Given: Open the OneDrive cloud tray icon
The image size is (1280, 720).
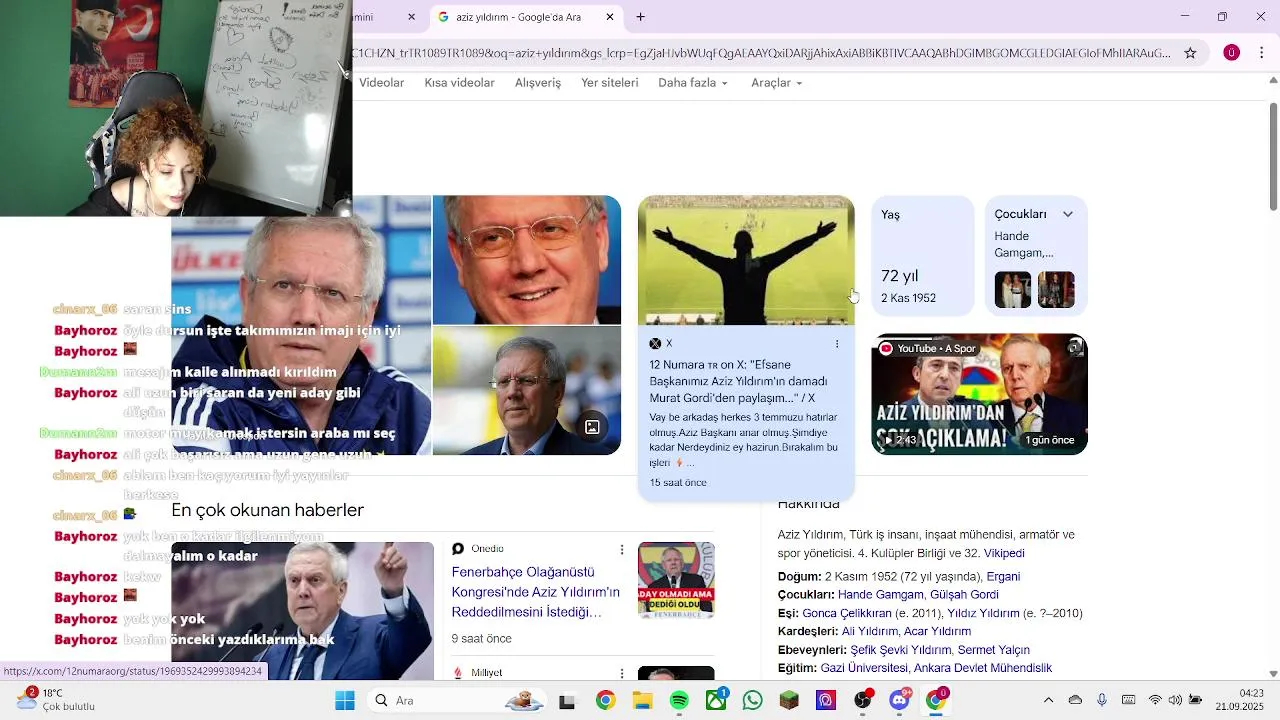Looking at the screenshot, I should pyautogui.click(x=1075, y=701).
